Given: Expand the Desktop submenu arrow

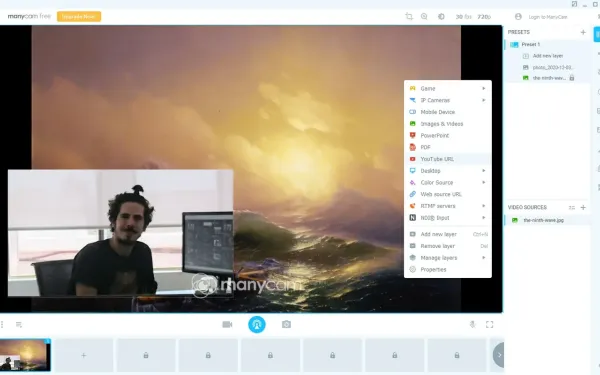Looking at the screenshot, I should click(x=484, y=171).
